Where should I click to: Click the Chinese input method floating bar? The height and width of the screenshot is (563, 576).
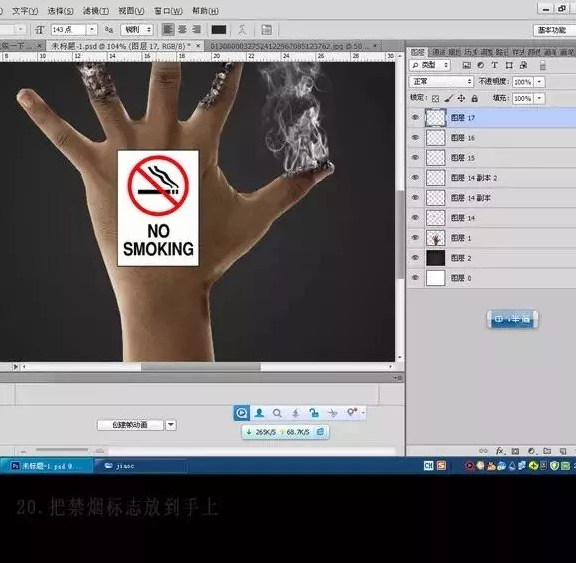tap(512, 319)
